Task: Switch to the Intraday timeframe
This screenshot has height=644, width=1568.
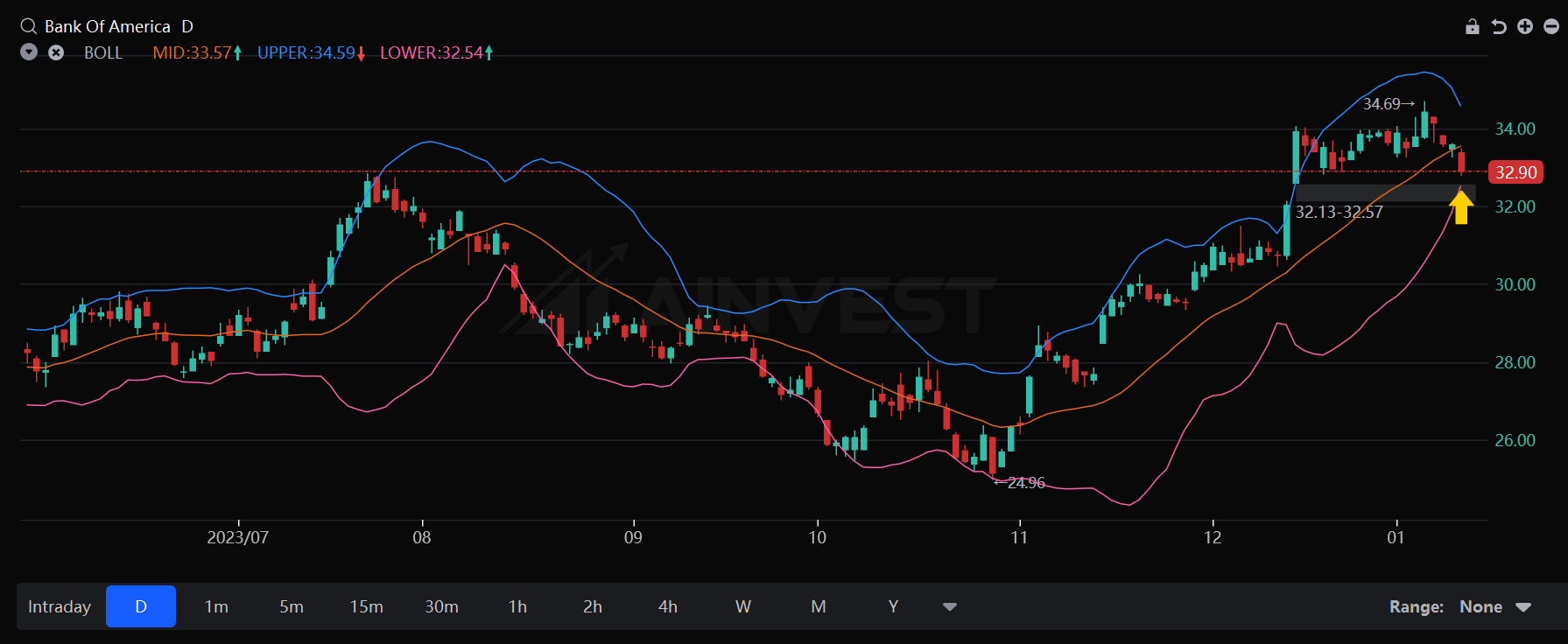Action: [x=60, y=606]
